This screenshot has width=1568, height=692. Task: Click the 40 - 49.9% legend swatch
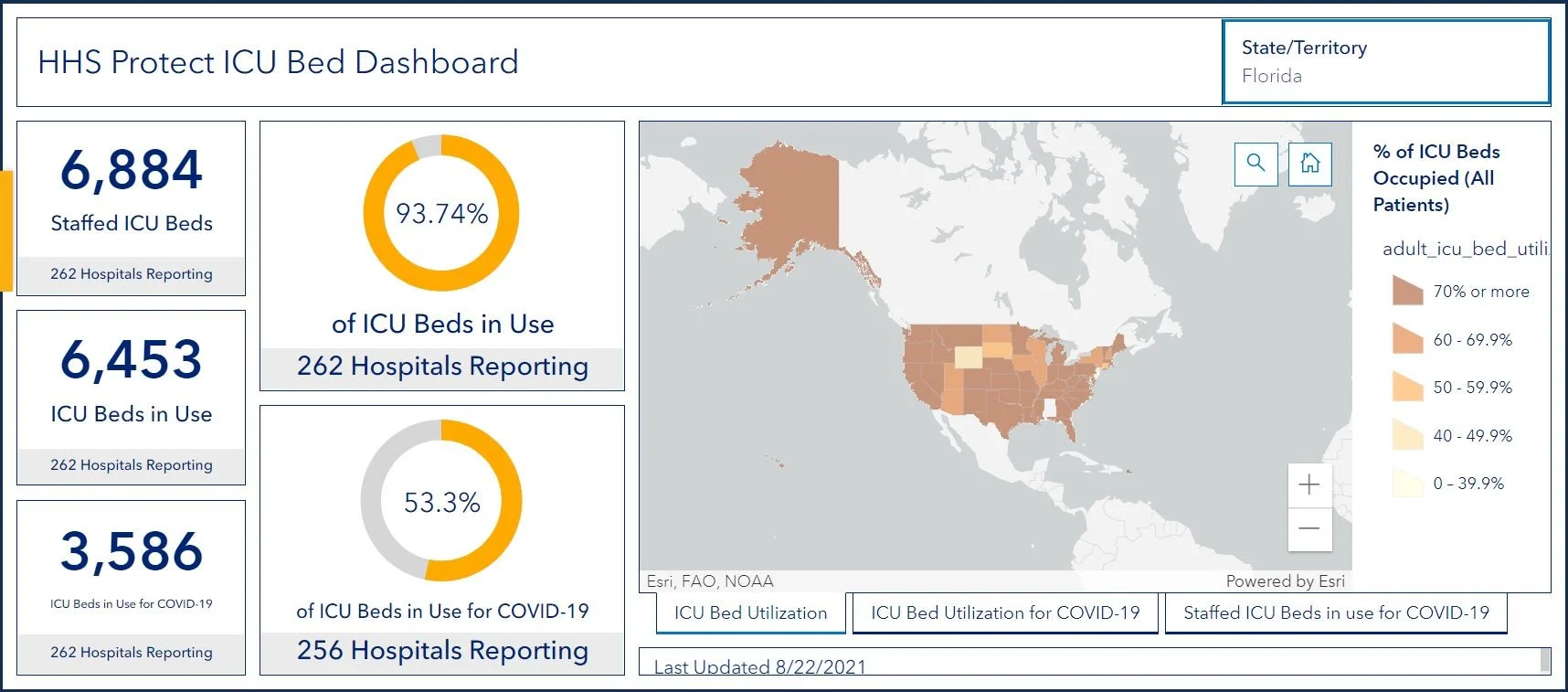[x=1407, y=435]
